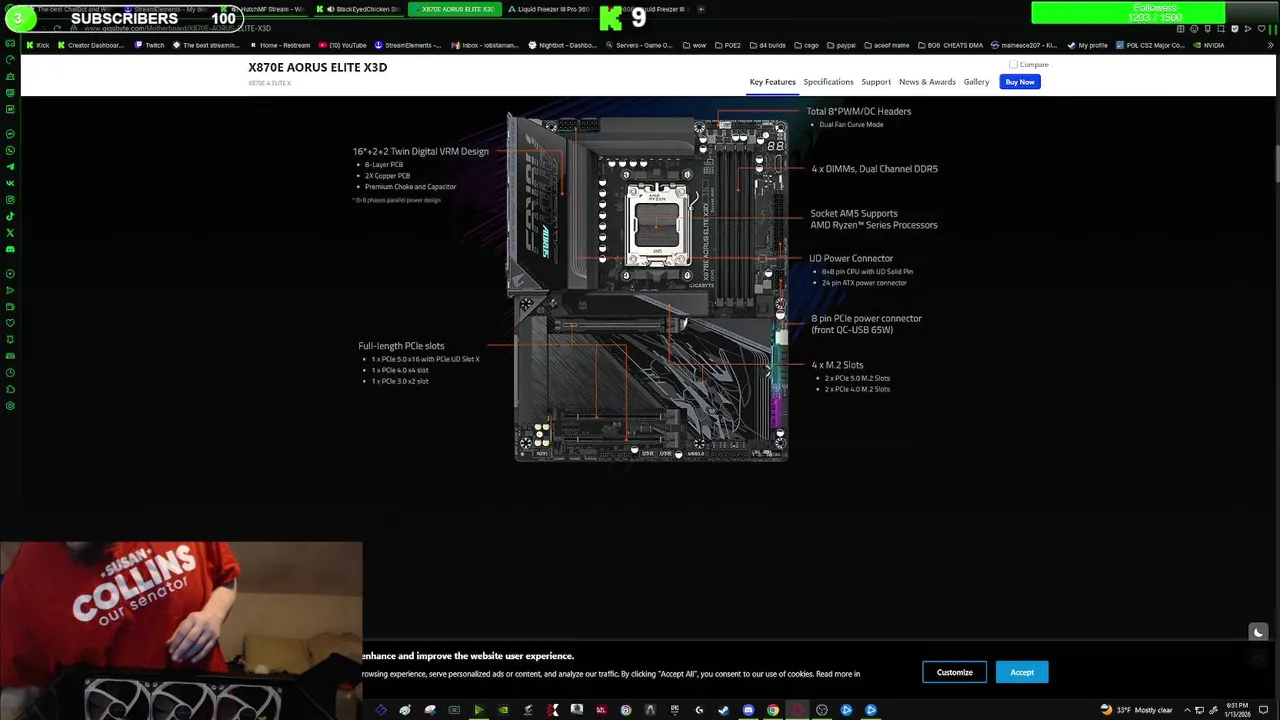Open new browser tab plus button
The height and width of the screenshot is (720, 1280).
point(701,9)
